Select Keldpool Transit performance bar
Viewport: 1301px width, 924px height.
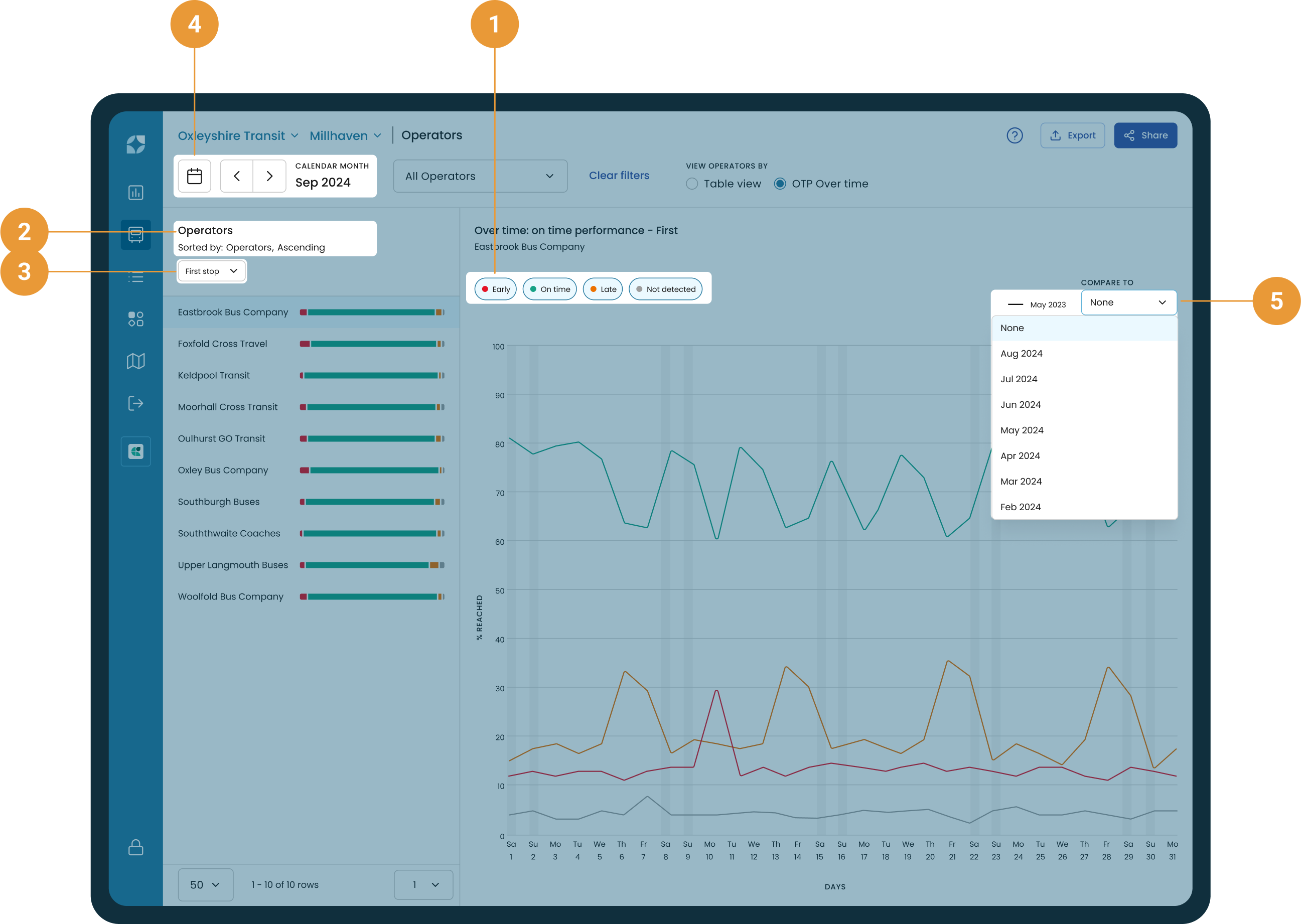click(x=372, y=376)
